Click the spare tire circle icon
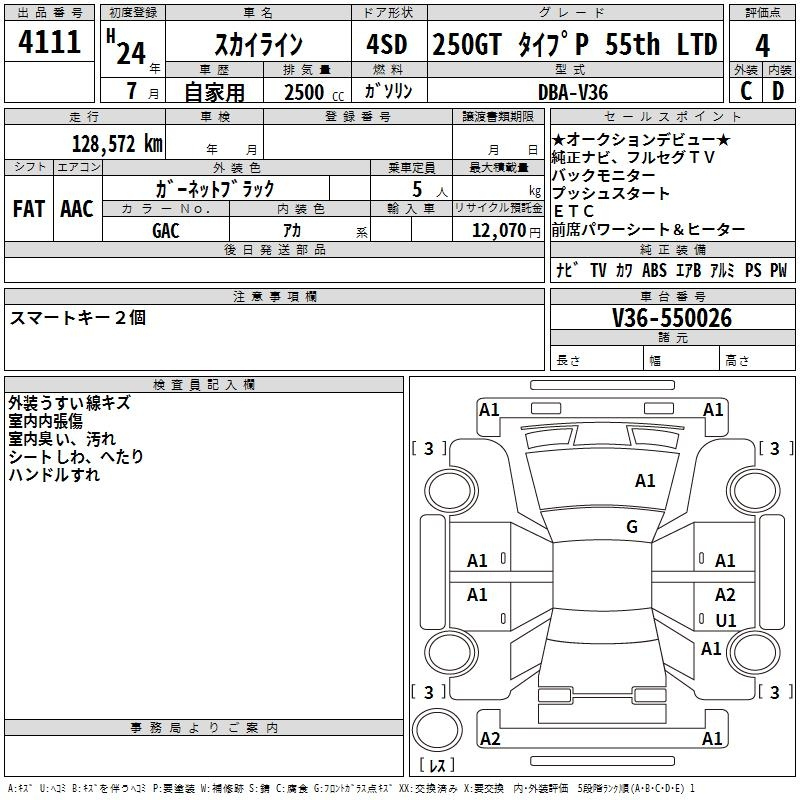800x800 pixels. (437, 729)
